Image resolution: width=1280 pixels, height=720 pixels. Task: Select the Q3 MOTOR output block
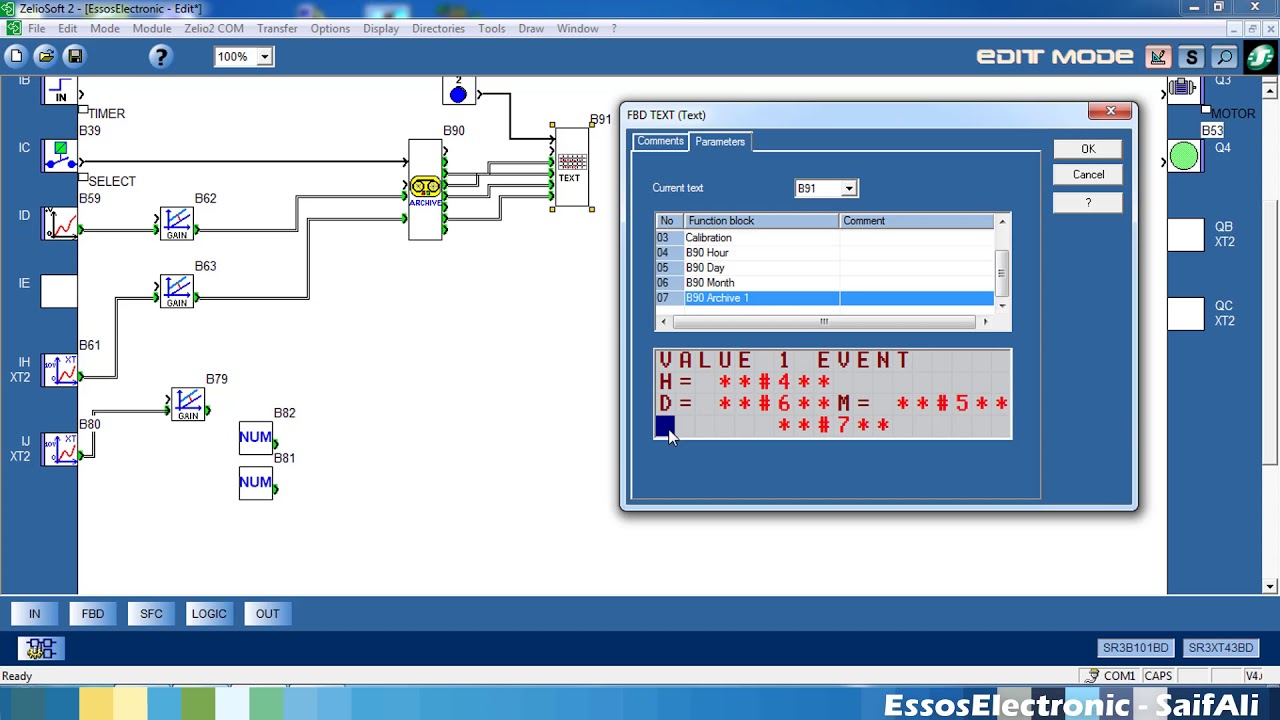(x=1184, y=90)
